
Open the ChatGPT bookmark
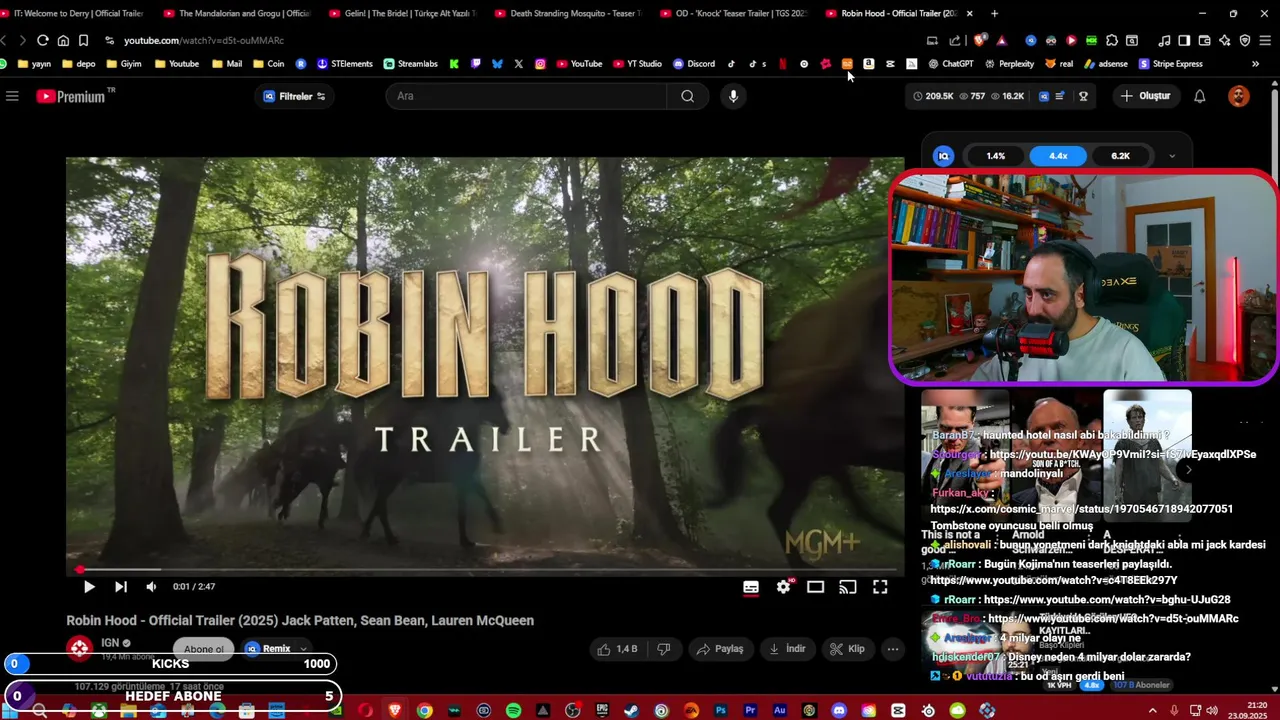tap(950, 64)
